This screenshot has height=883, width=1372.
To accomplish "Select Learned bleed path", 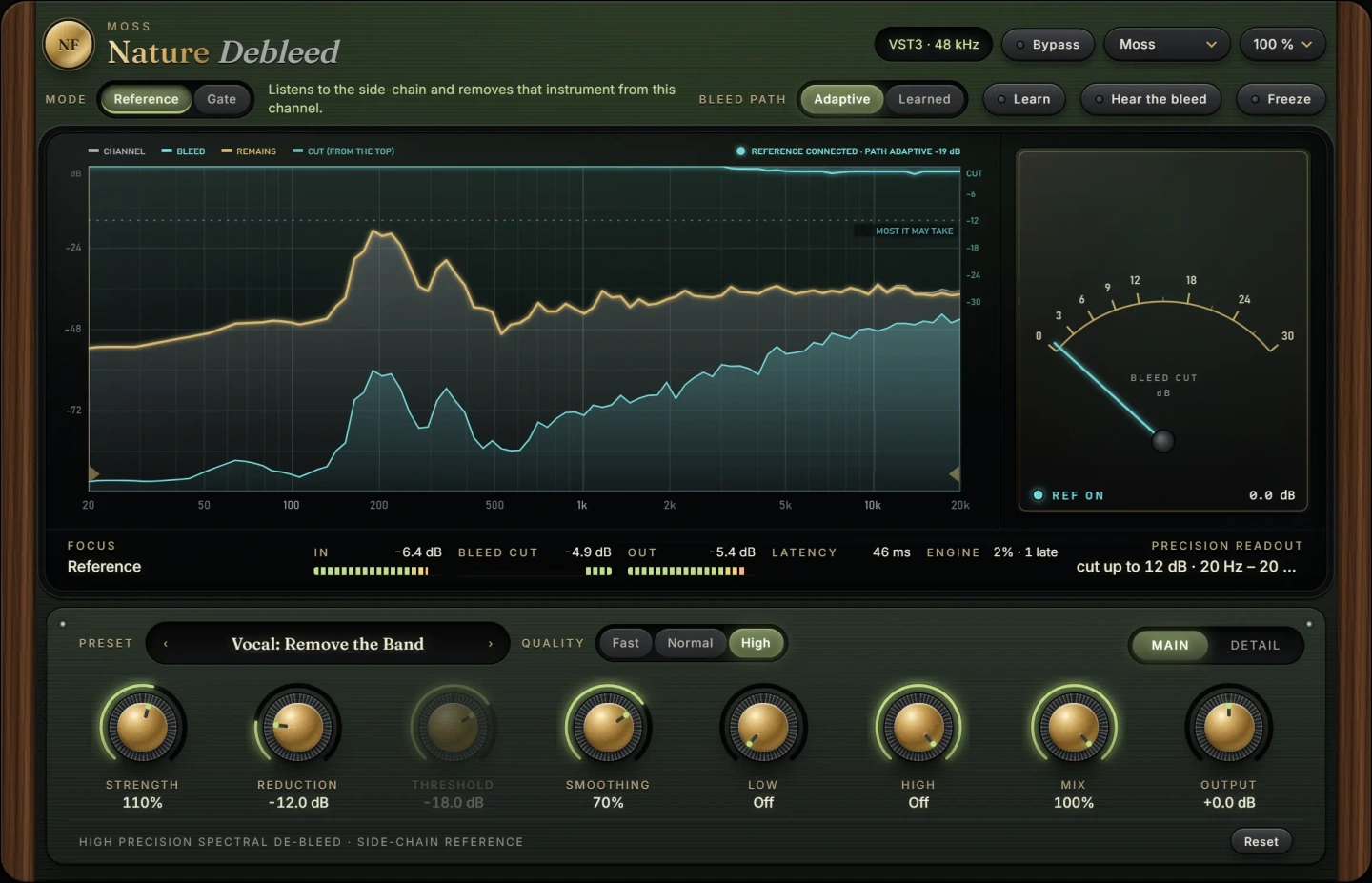I will [x=924, y=99].
